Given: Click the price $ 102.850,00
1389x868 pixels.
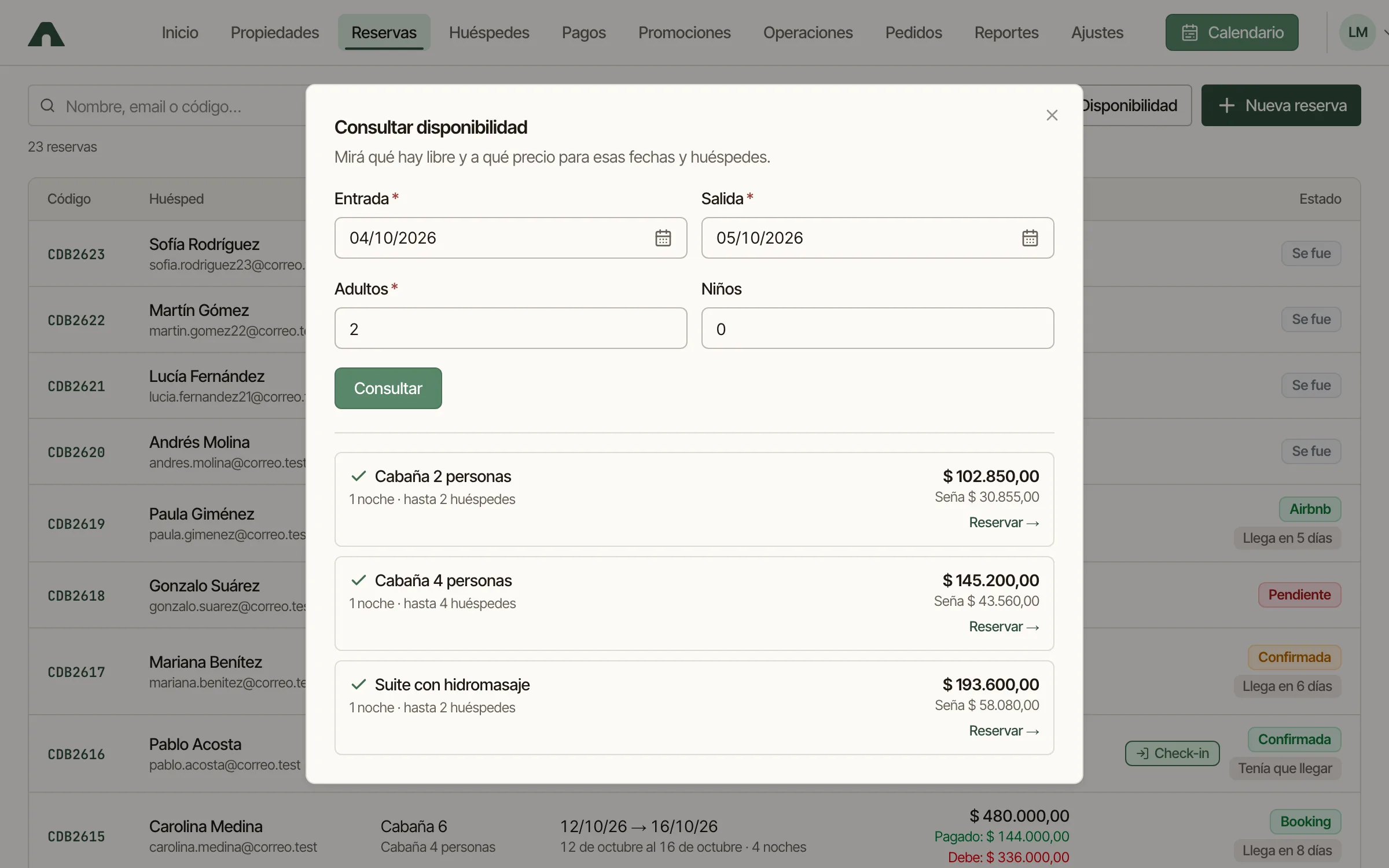Looking at the screenshot, I should tap(991, 476).
